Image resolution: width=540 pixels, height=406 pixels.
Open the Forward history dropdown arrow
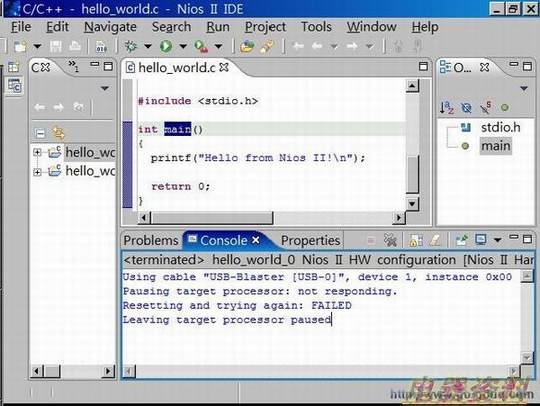click(x=370, y=46)
